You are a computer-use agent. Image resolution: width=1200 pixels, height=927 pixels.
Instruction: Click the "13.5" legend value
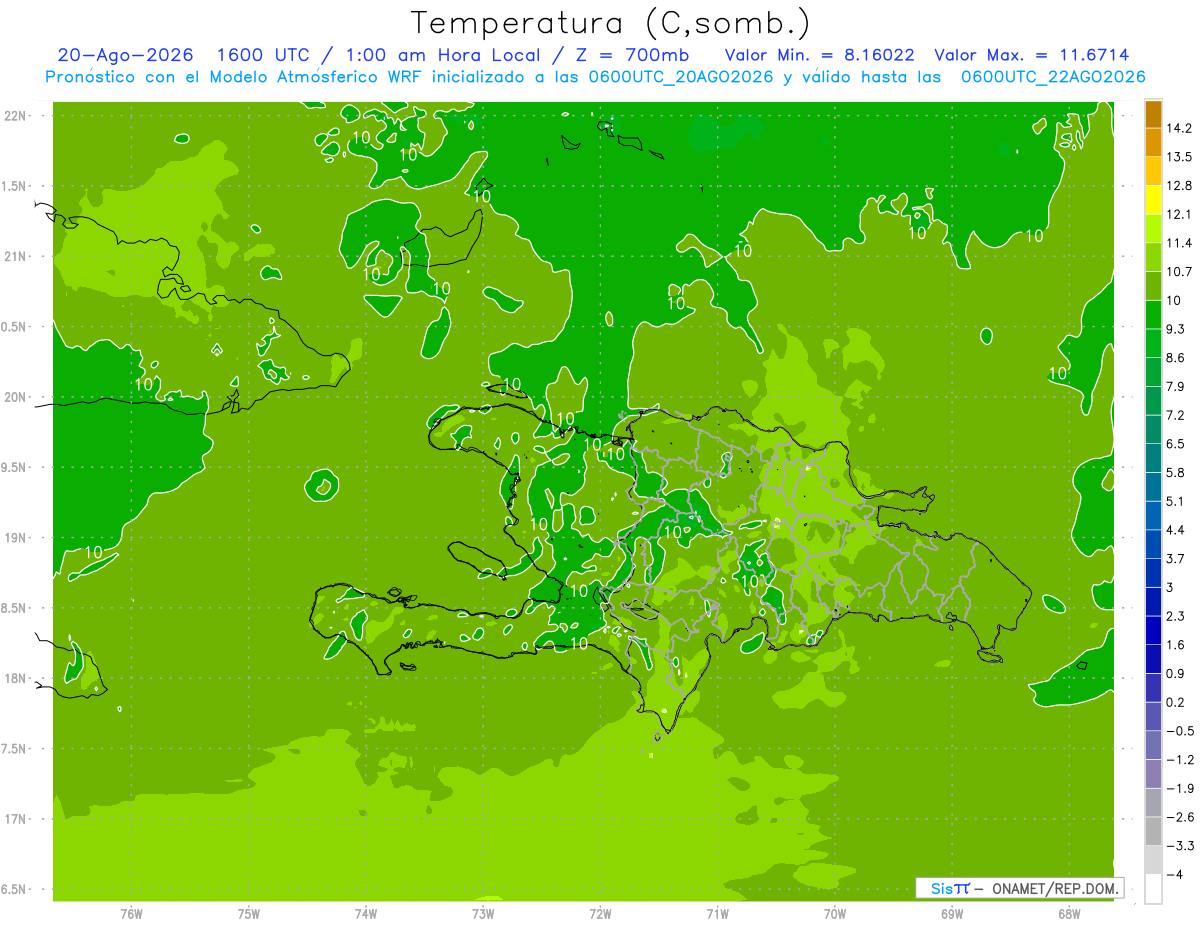pos(1179,157)
